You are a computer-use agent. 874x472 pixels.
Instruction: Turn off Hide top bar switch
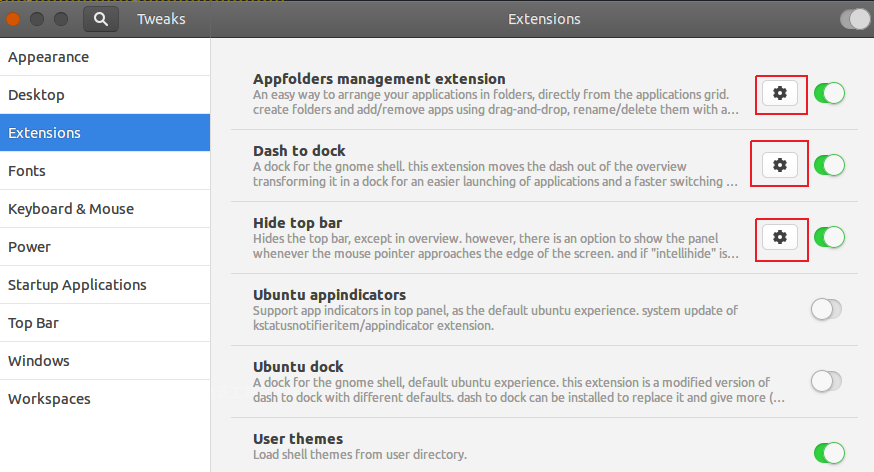[x=829, y=237]
